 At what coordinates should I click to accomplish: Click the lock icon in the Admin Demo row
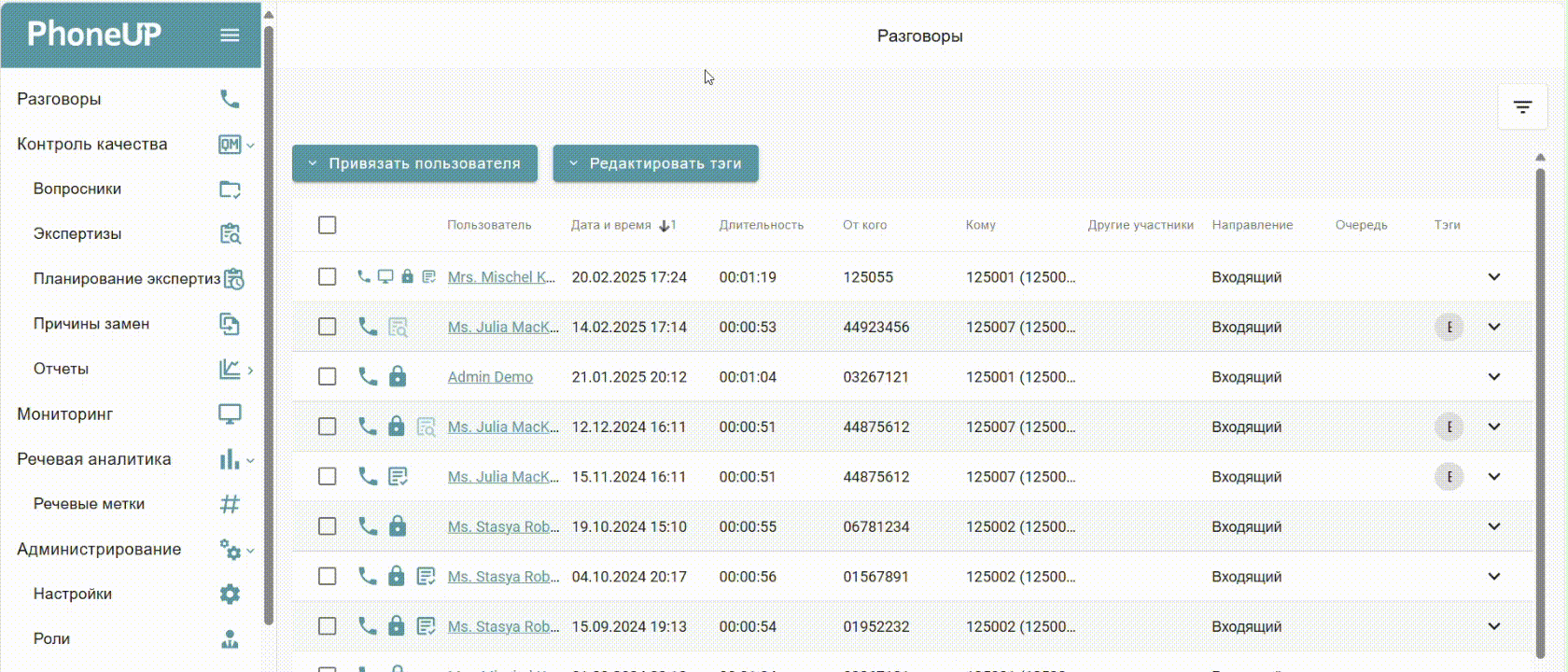coord(398,376)
